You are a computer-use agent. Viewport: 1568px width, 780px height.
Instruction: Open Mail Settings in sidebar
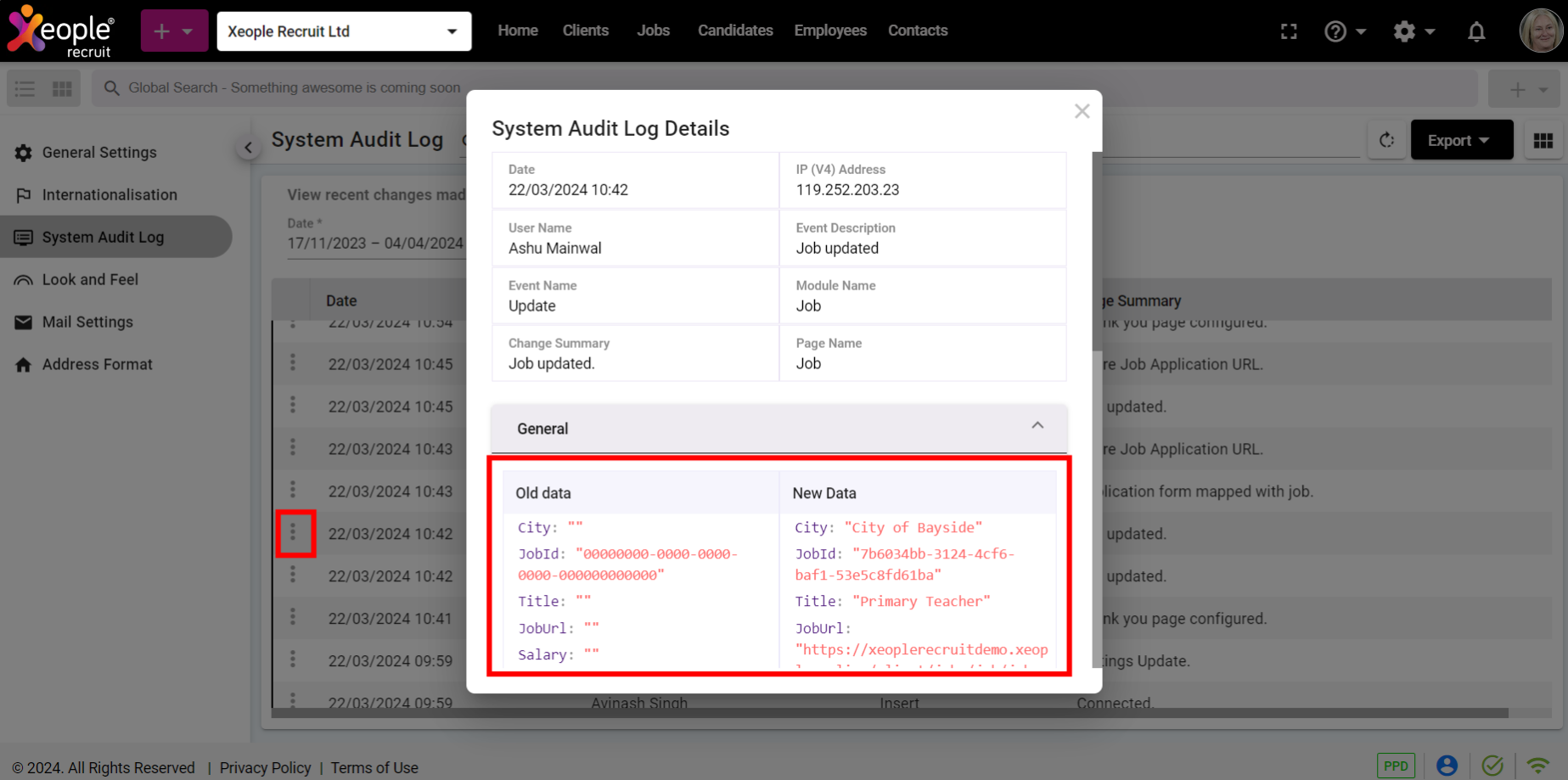point(87,322)
